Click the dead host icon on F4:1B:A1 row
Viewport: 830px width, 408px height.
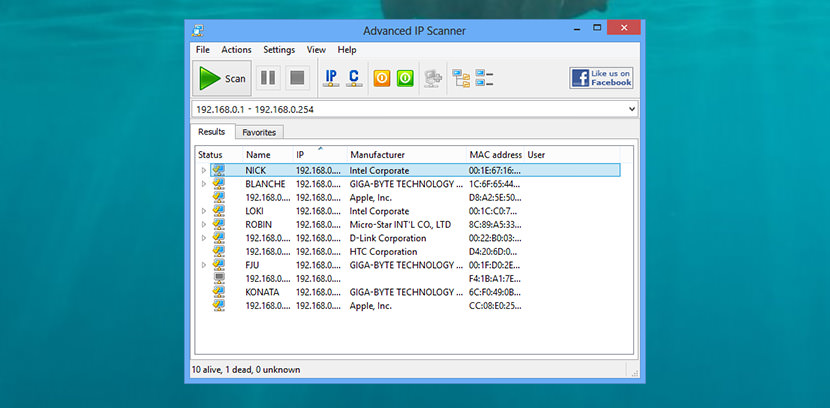point(219,278)
